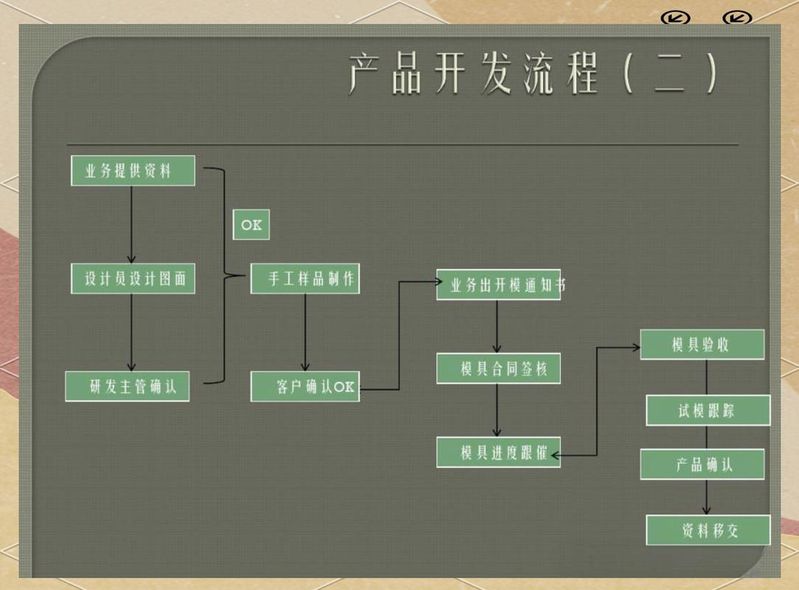Screen dimensions: 799x590
Task: Select the 模具合同签核 box
Action: pyautogui.click(x=499, y=368)
